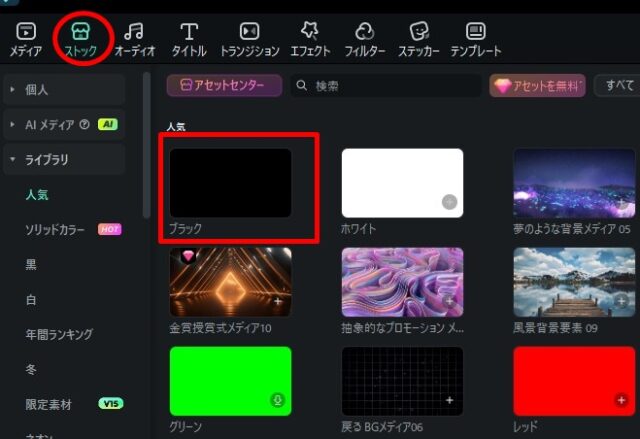Viewport: 640px width, 439px height.
Task: Select the 金賞授賞式メディア10 thumbnail
Action: click(231, 282)
